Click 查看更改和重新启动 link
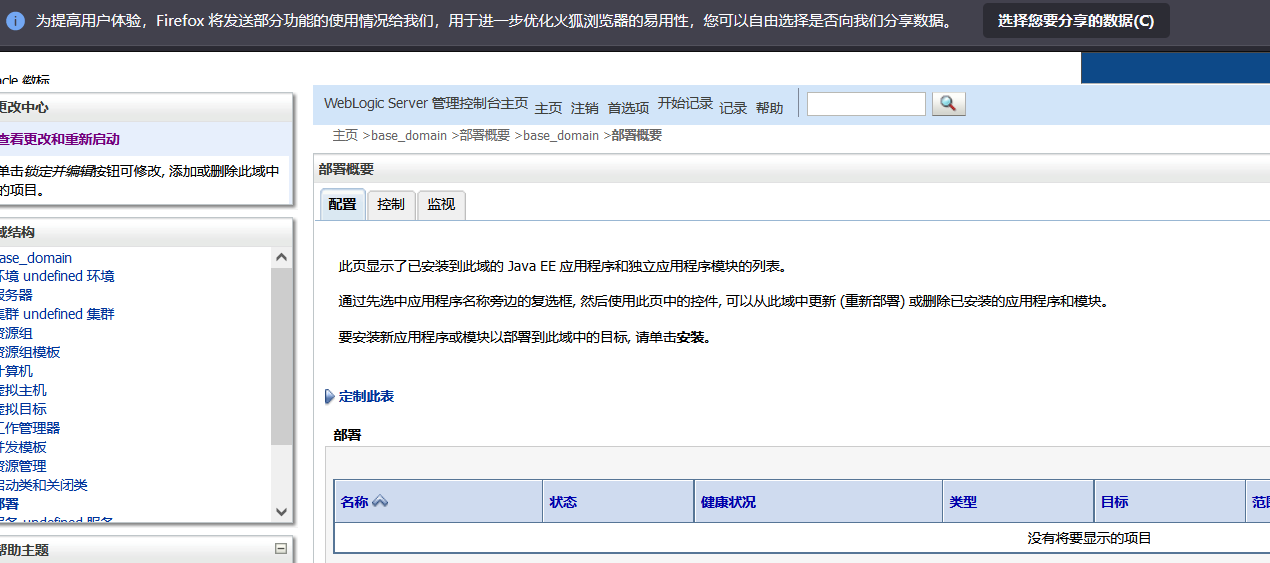 point(58,139)
